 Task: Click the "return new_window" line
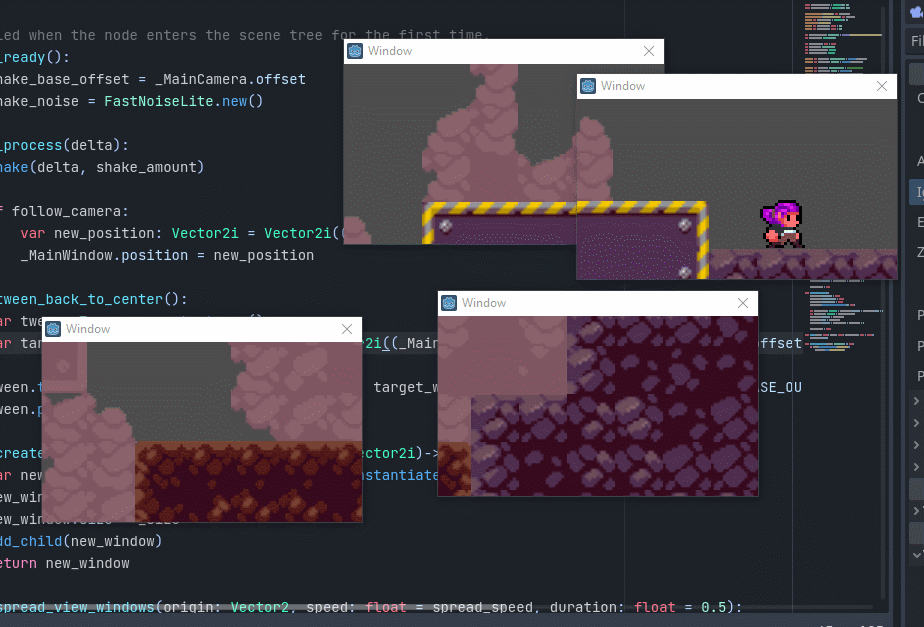point(64,563)
